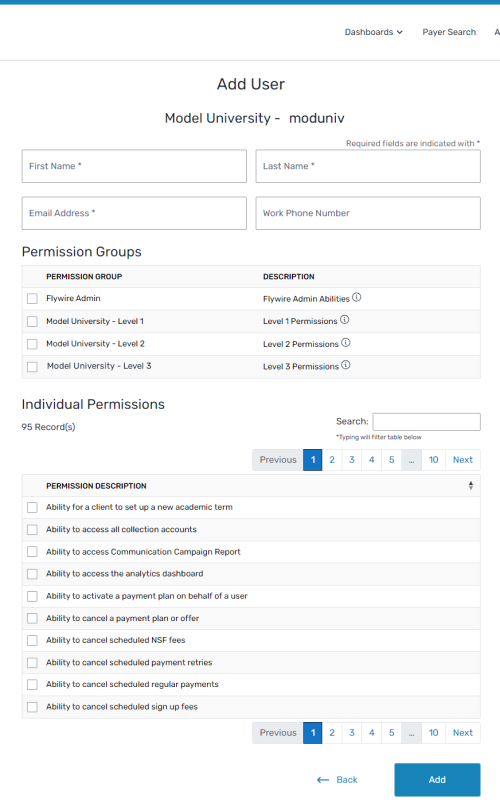
Task: Enable cancel scheduled regular payments permission
Action: pyautogui.click(x=32, y=685)
